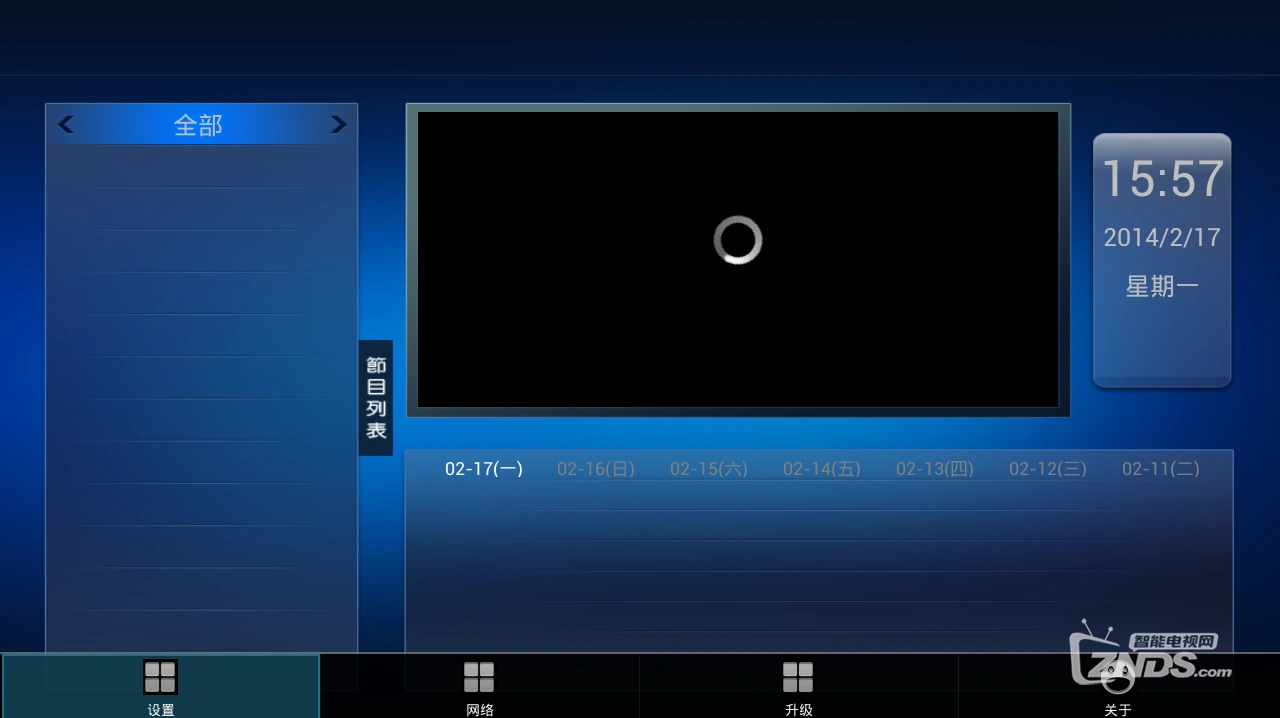
Task: Select date tab 02-17(一)
Action: [x=484, y=469]
